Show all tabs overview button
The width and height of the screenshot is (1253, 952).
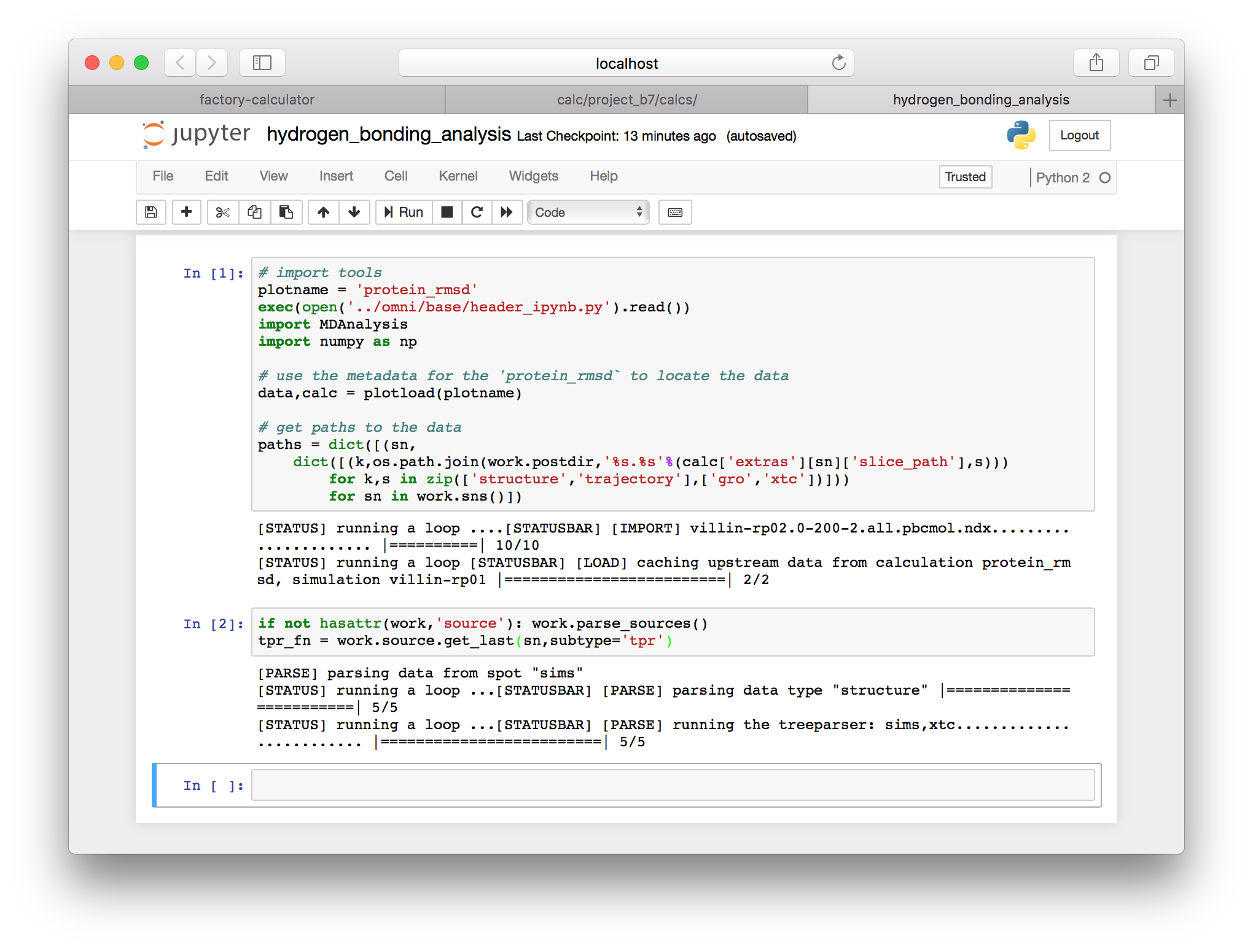[x=1152, y=63]
